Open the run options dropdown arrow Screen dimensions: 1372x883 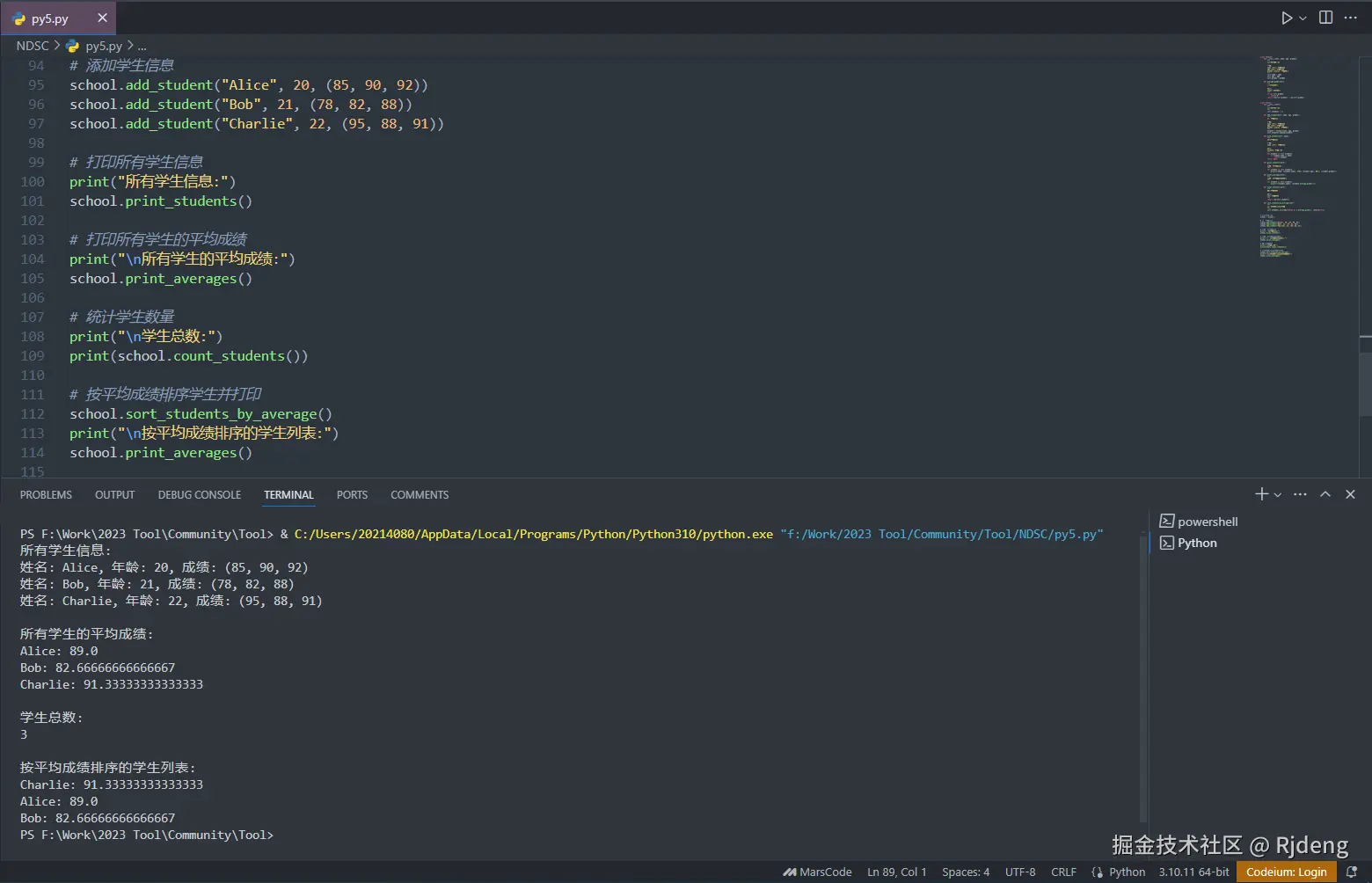[x=1303, y=18]
